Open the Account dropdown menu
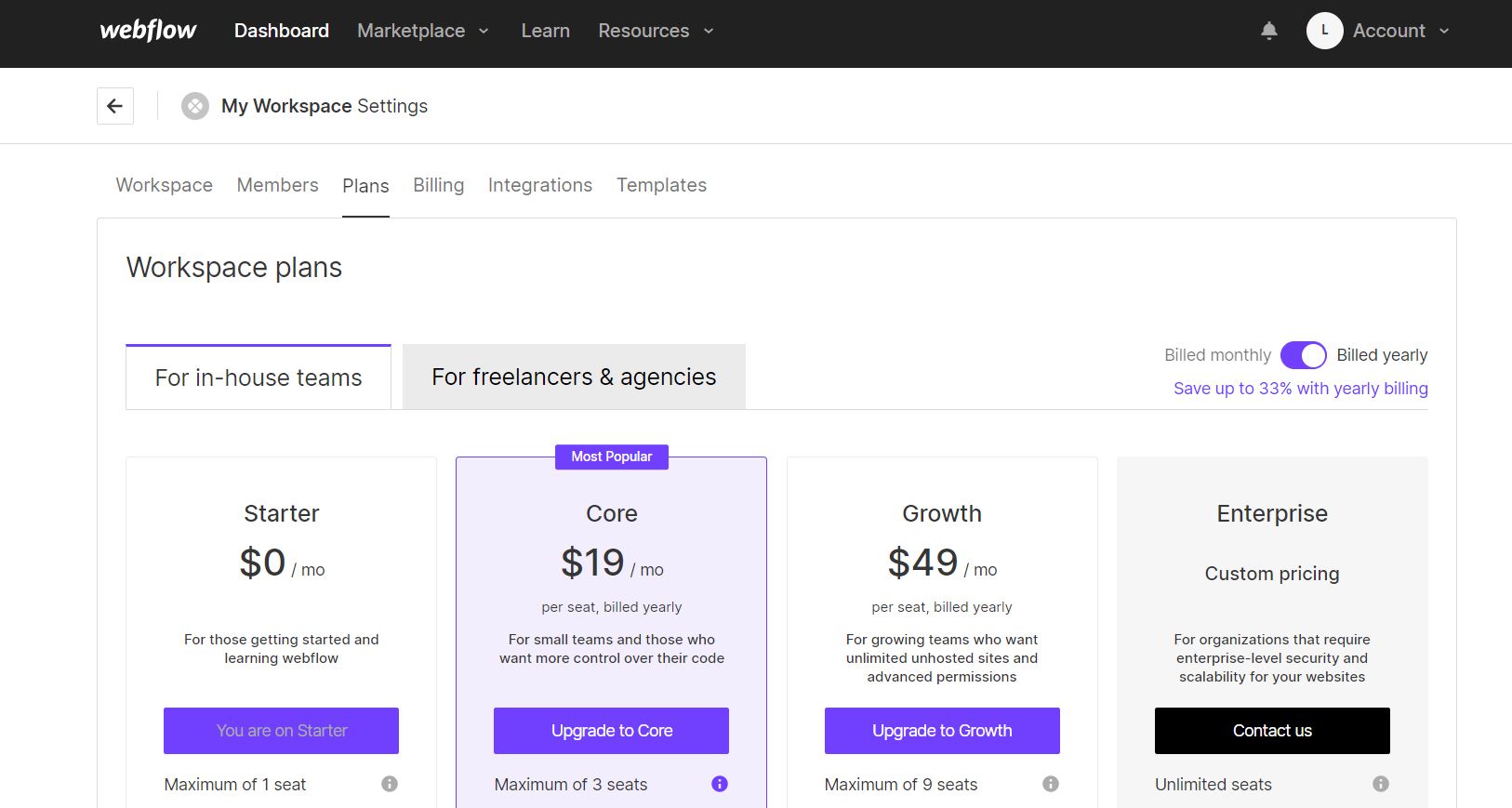This screenshot has height=808, width=1512. pyautogui.click(x=1401, y=31)
